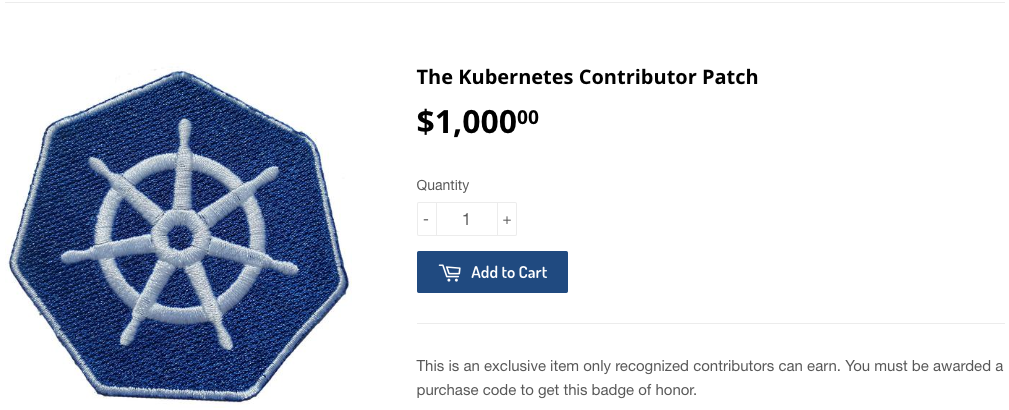Click the superscript 00 cents in price
Viewport: 1009px width, 410px height.
528,117
